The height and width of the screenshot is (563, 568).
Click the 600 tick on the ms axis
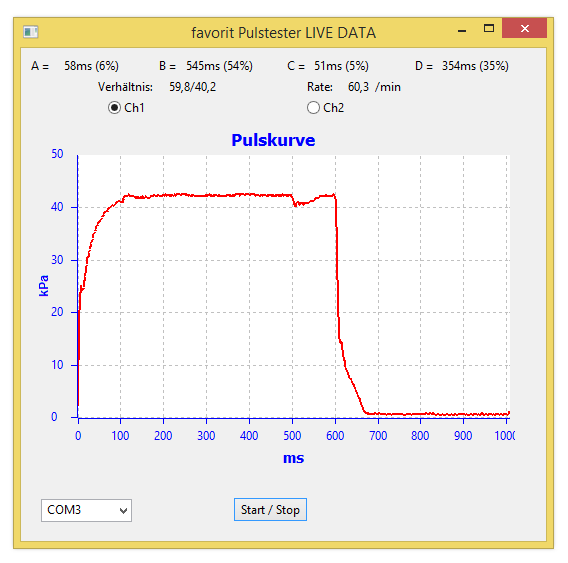(x=335, y=435)
